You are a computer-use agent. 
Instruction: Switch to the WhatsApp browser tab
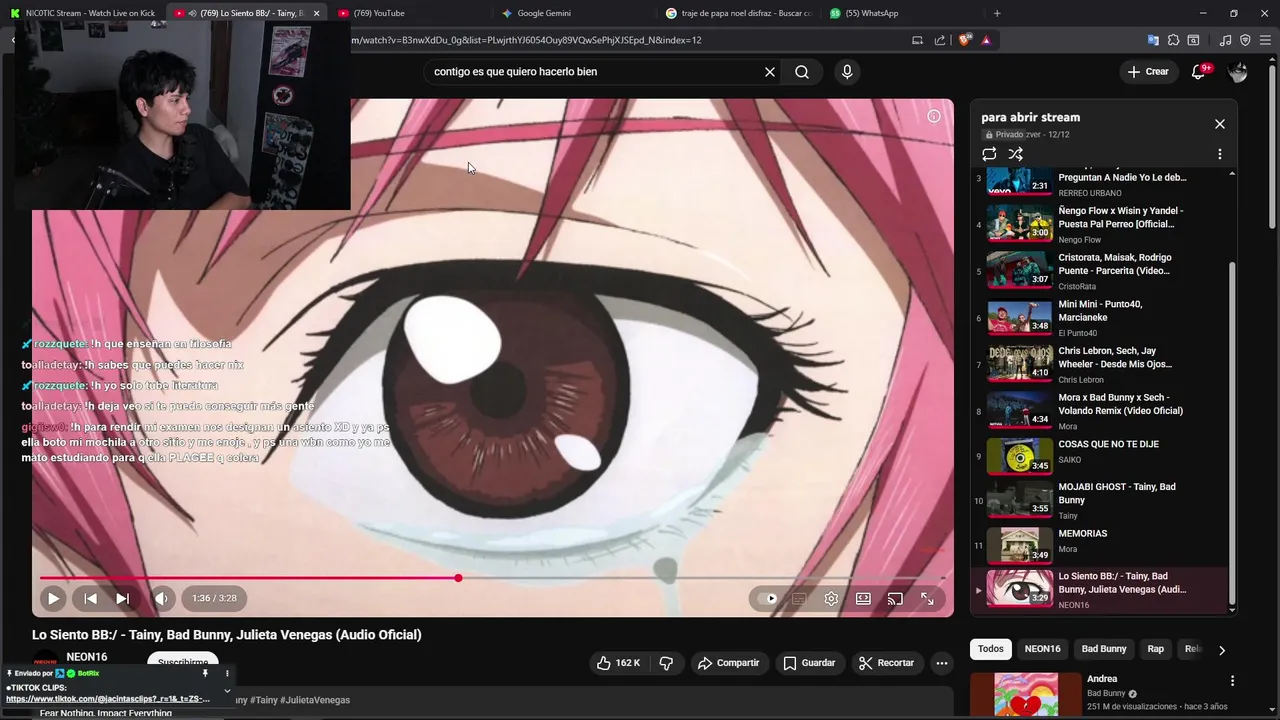872,13
